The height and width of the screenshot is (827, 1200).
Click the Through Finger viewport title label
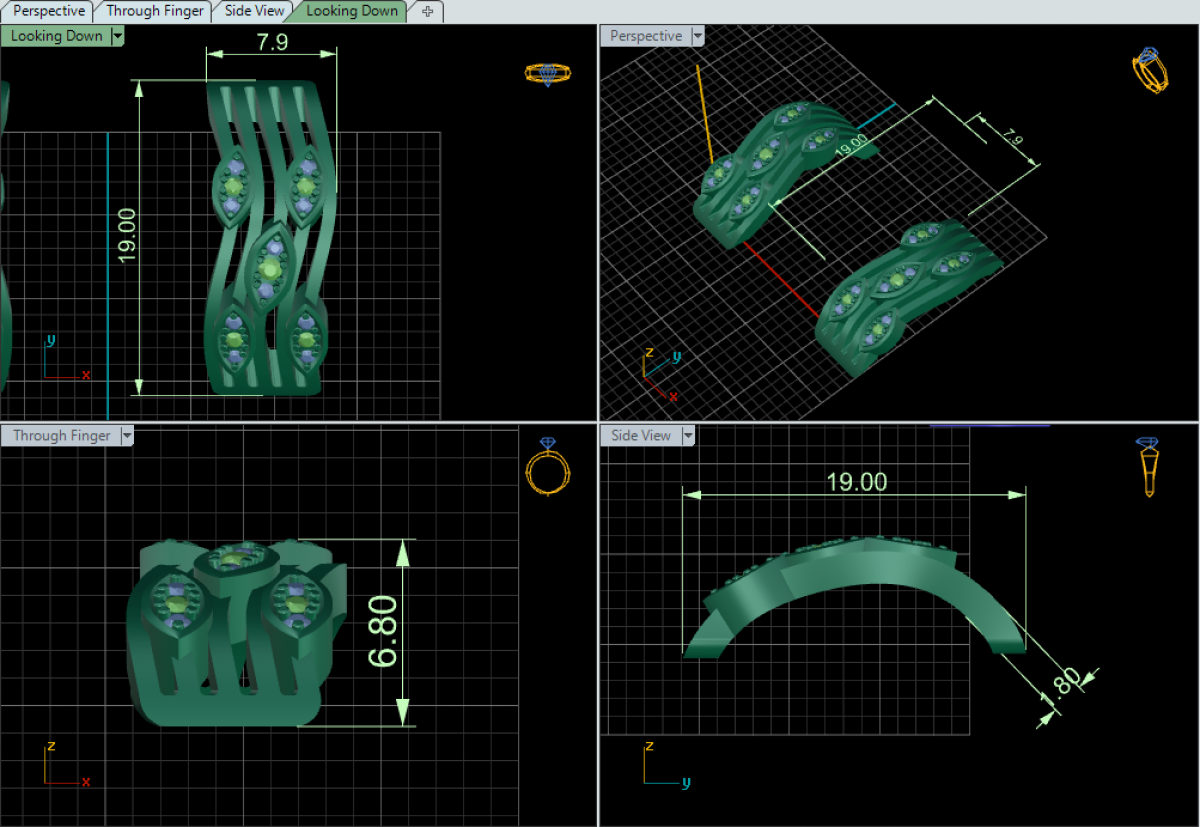pos(61,435)
